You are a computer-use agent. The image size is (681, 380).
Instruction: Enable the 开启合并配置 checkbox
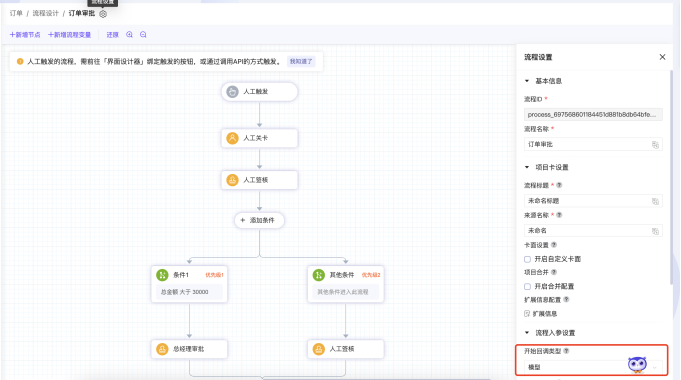point(527,287)
